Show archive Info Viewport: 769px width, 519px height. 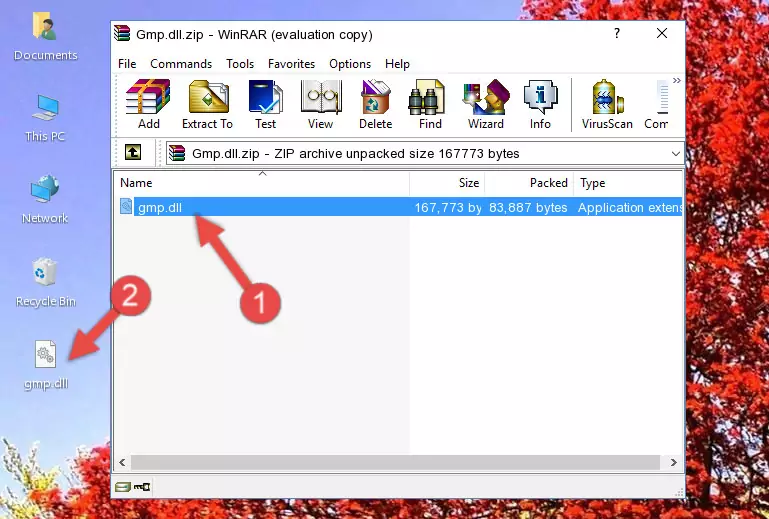click(x=540, y=105)
